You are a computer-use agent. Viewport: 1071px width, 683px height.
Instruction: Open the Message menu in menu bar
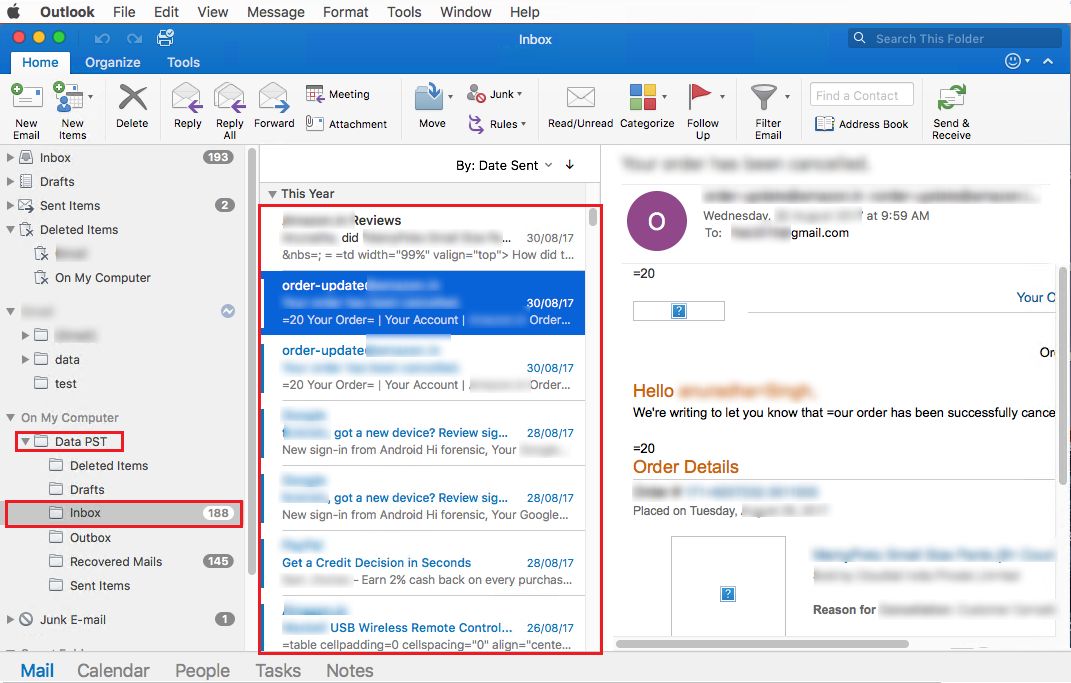click(276, 12)
